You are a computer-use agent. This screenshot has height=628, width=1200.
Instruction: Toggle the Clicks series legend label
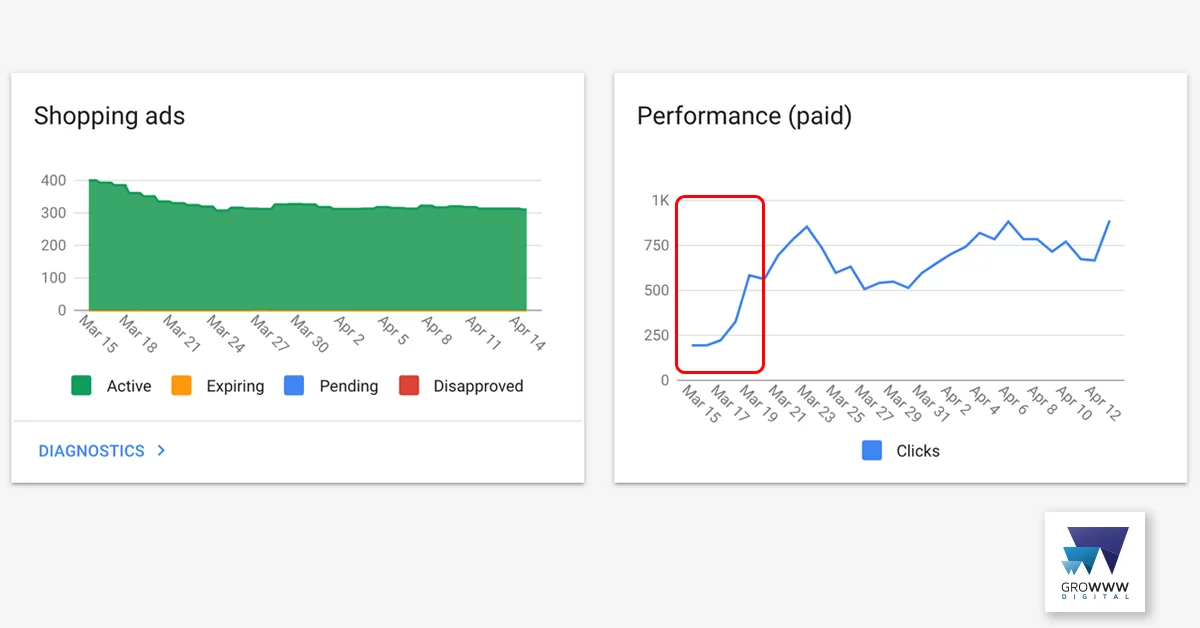[x=918, y=451]
